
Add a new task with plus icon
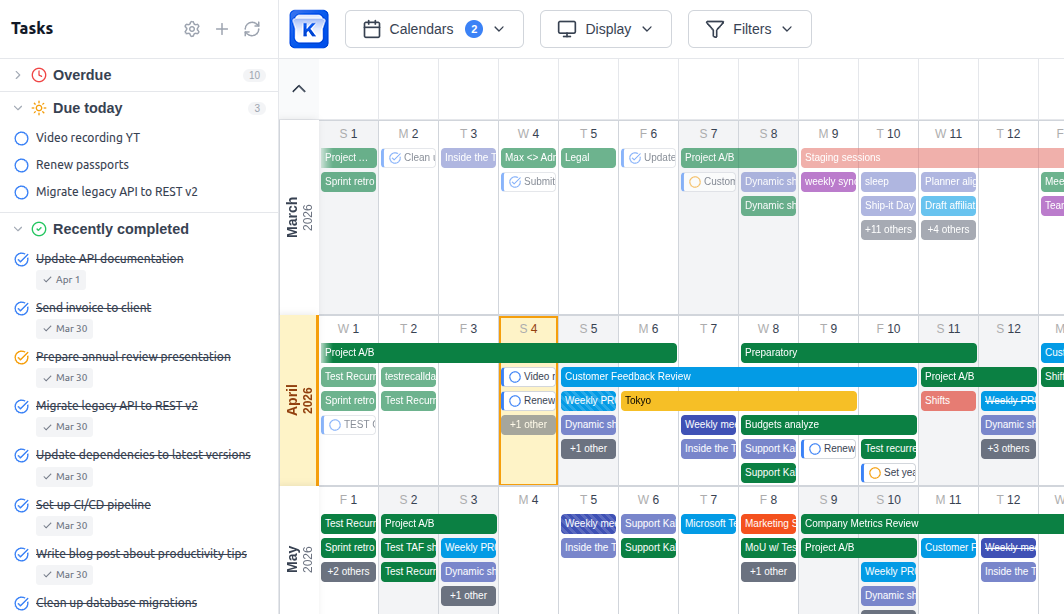[222, 29]
